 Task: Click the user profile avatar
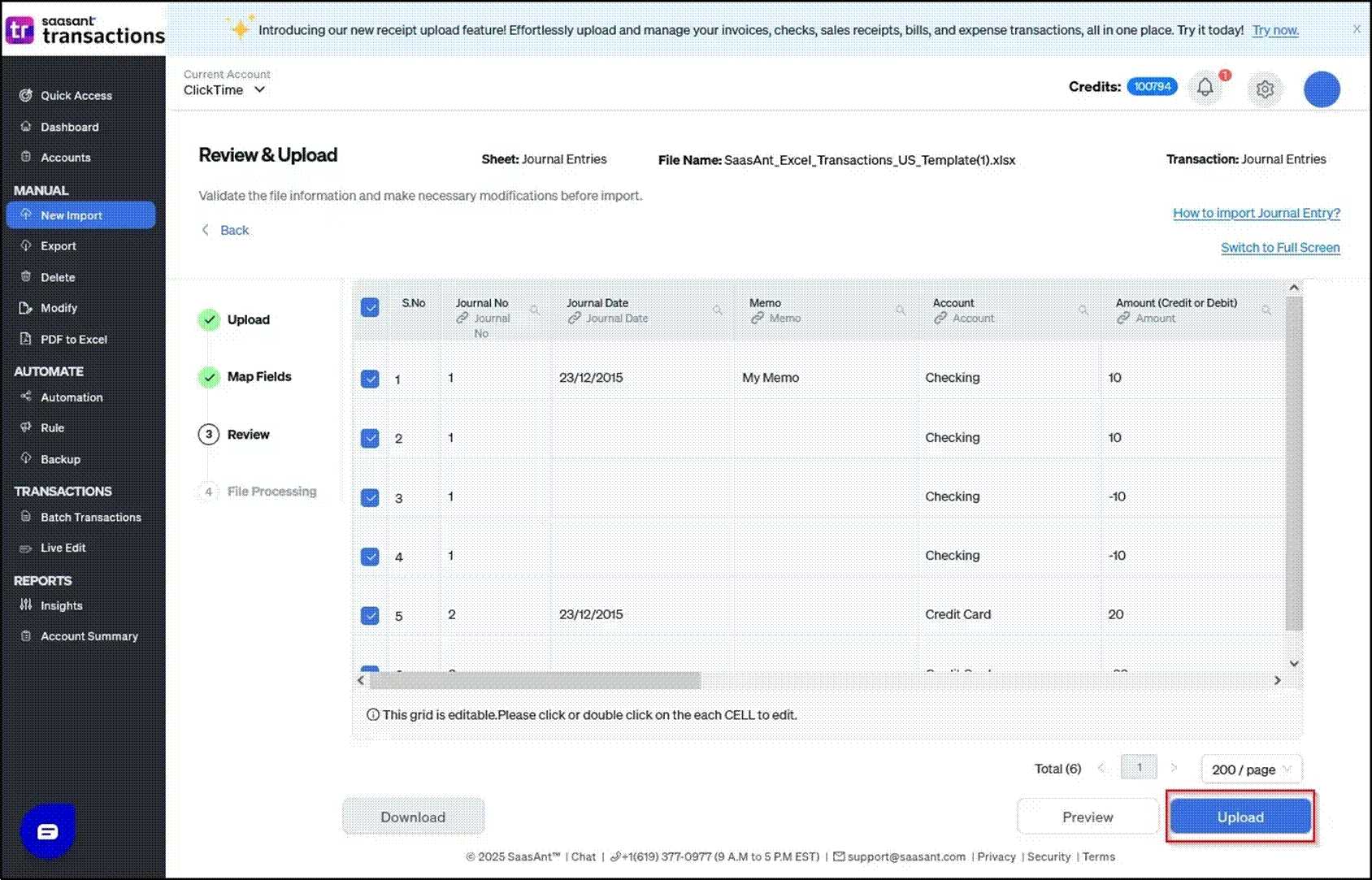coord(1322,89)
